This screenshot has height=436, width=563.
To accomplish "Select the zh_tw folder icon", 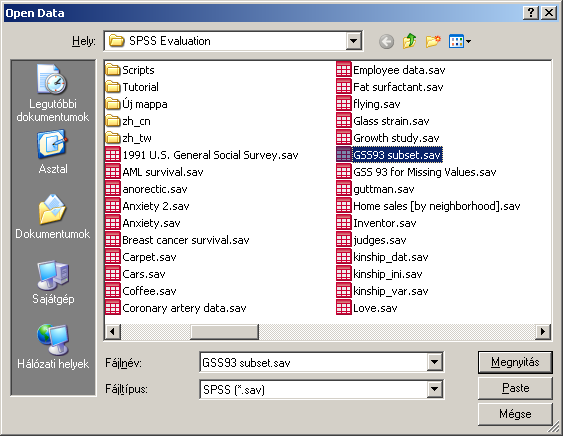I will point(113,138).
